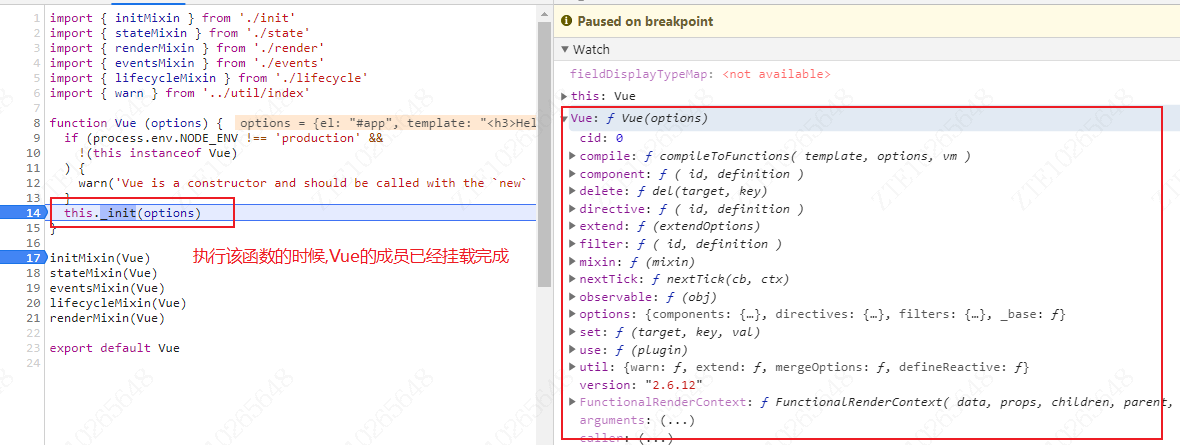Click the 'export default Vue' line
This screenshot has width=1180, height=445.
point(114,348)
